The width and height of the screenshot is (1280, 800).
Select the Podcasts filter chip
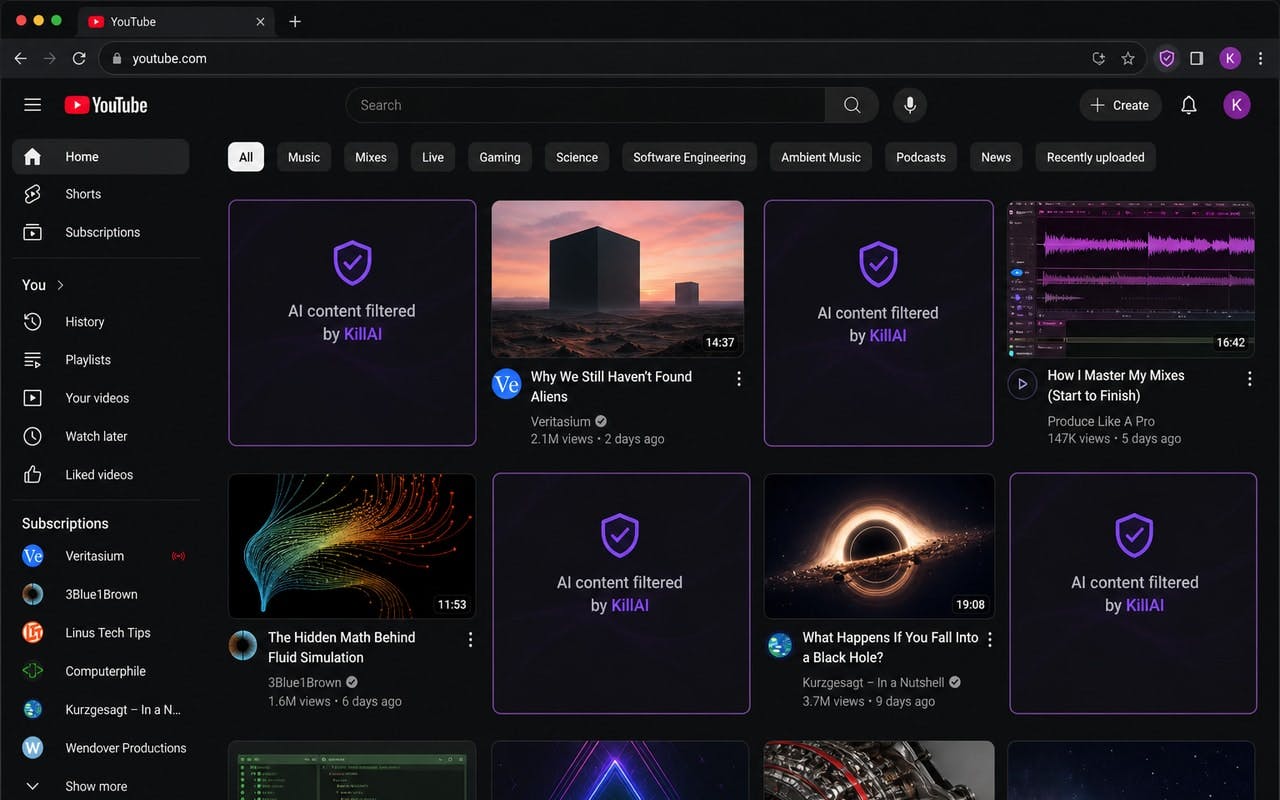pyautogui.click(x=921, y=157)
